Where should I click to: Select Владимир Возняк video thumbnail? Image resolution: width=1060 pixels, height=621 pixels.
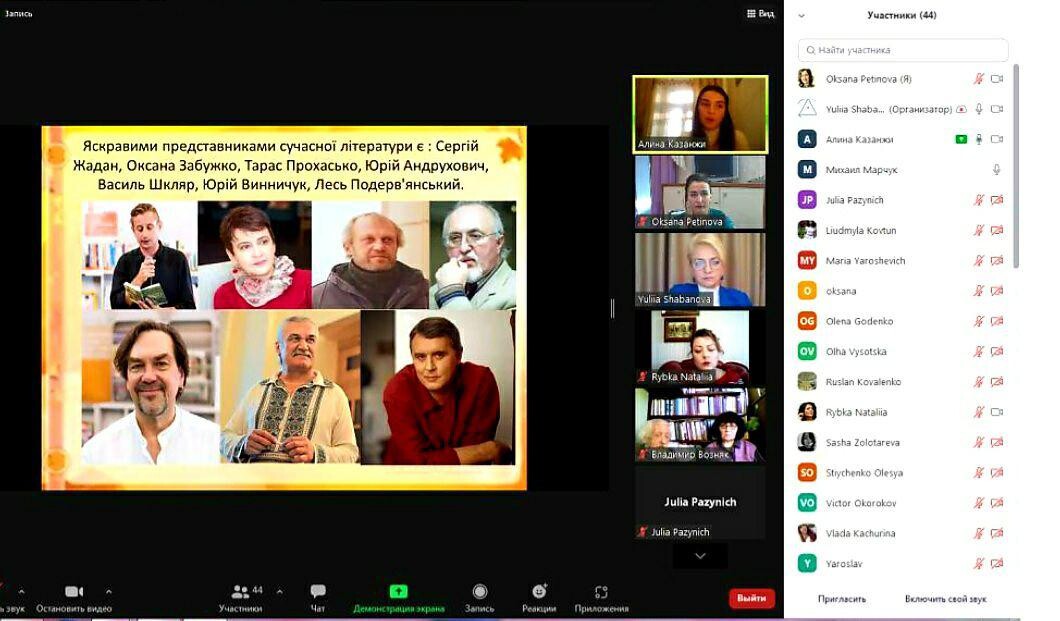(x=700, y=425)
